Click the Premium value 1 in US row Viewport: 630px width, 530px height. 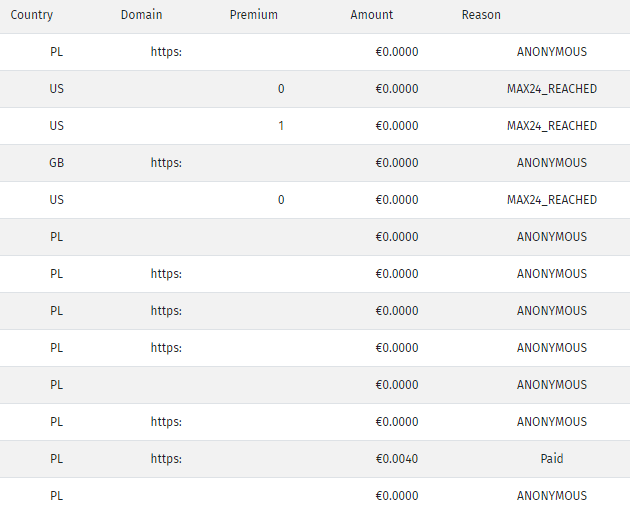click(281, 126)
